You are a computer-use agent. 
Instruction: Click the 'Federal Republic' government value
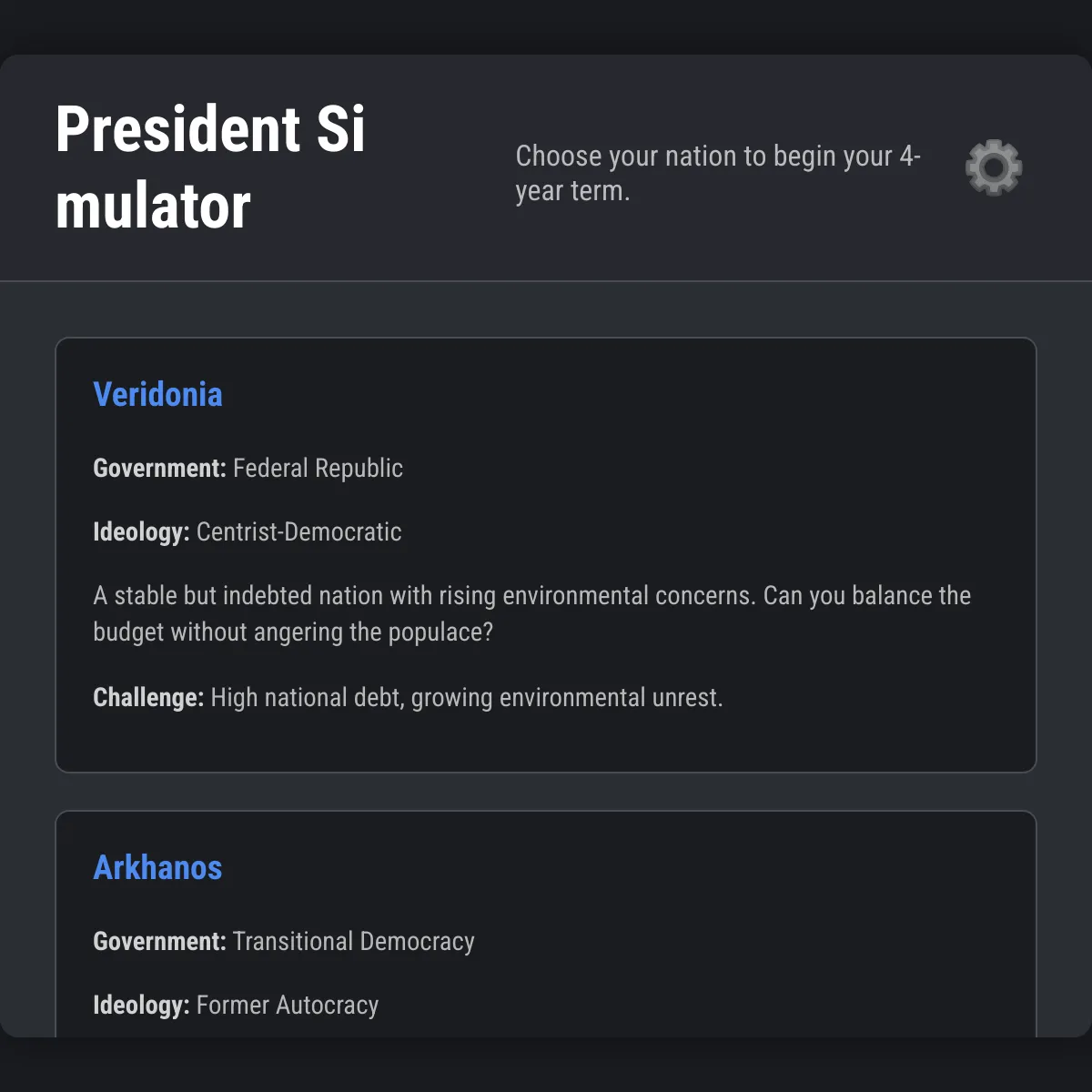[x=318, y=469]
